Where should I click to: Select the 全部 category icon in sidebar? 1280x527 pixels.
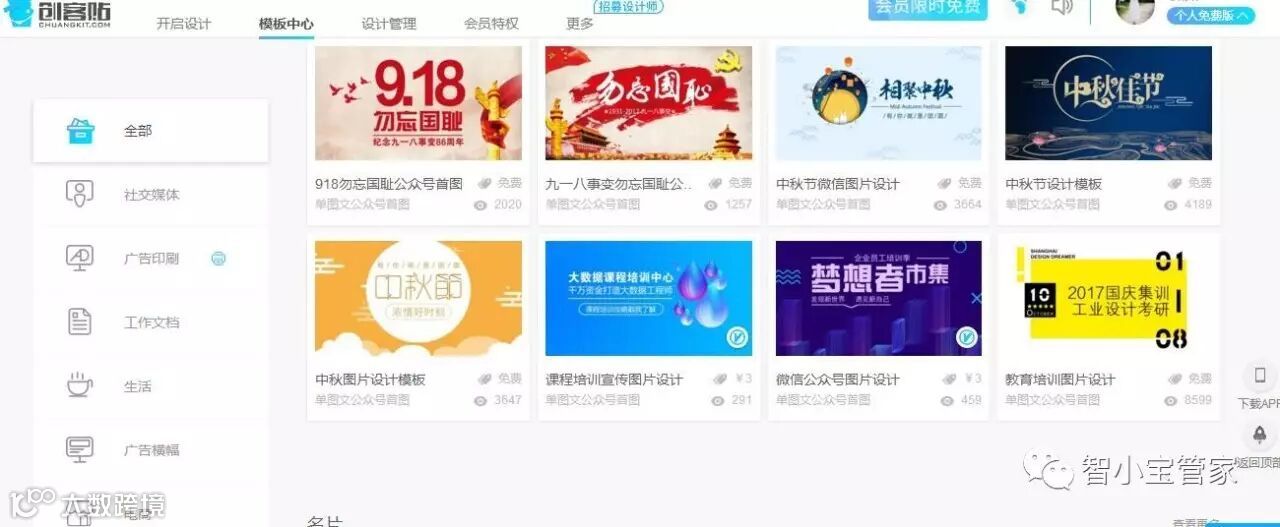[x=80, y=131]
